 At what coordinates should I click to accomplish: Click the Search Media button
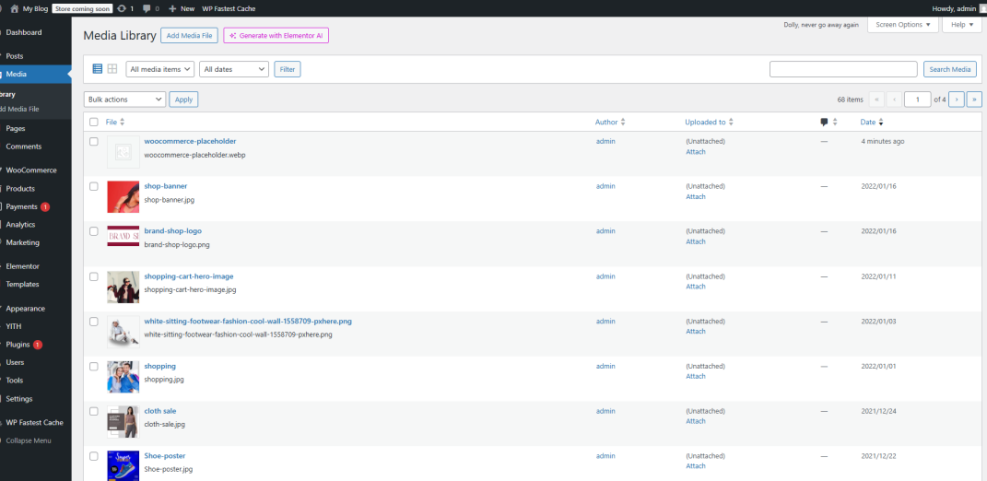click(950, 69)
